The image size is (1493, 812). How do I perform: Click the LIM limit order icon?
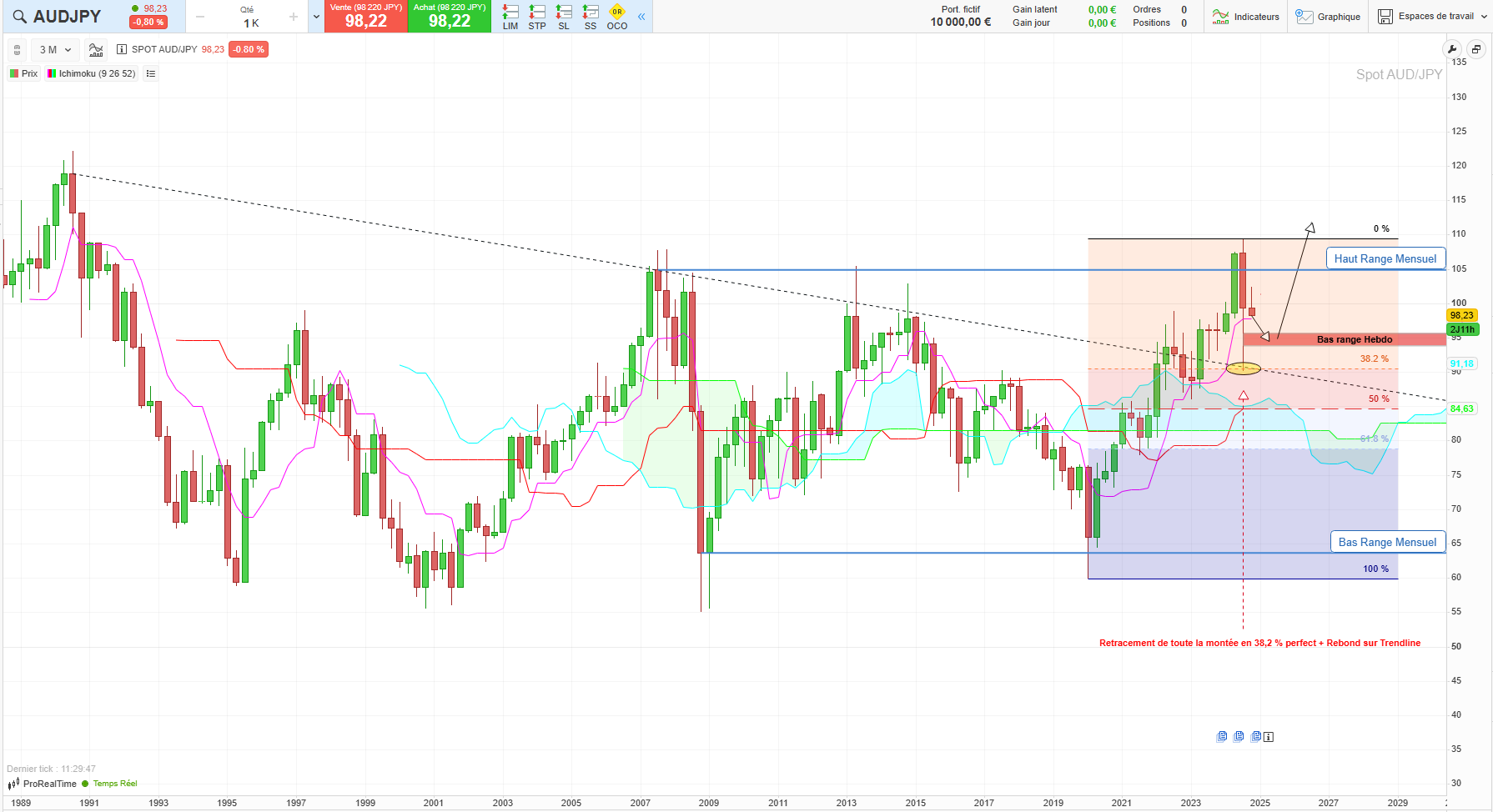(x=510, y=16)
